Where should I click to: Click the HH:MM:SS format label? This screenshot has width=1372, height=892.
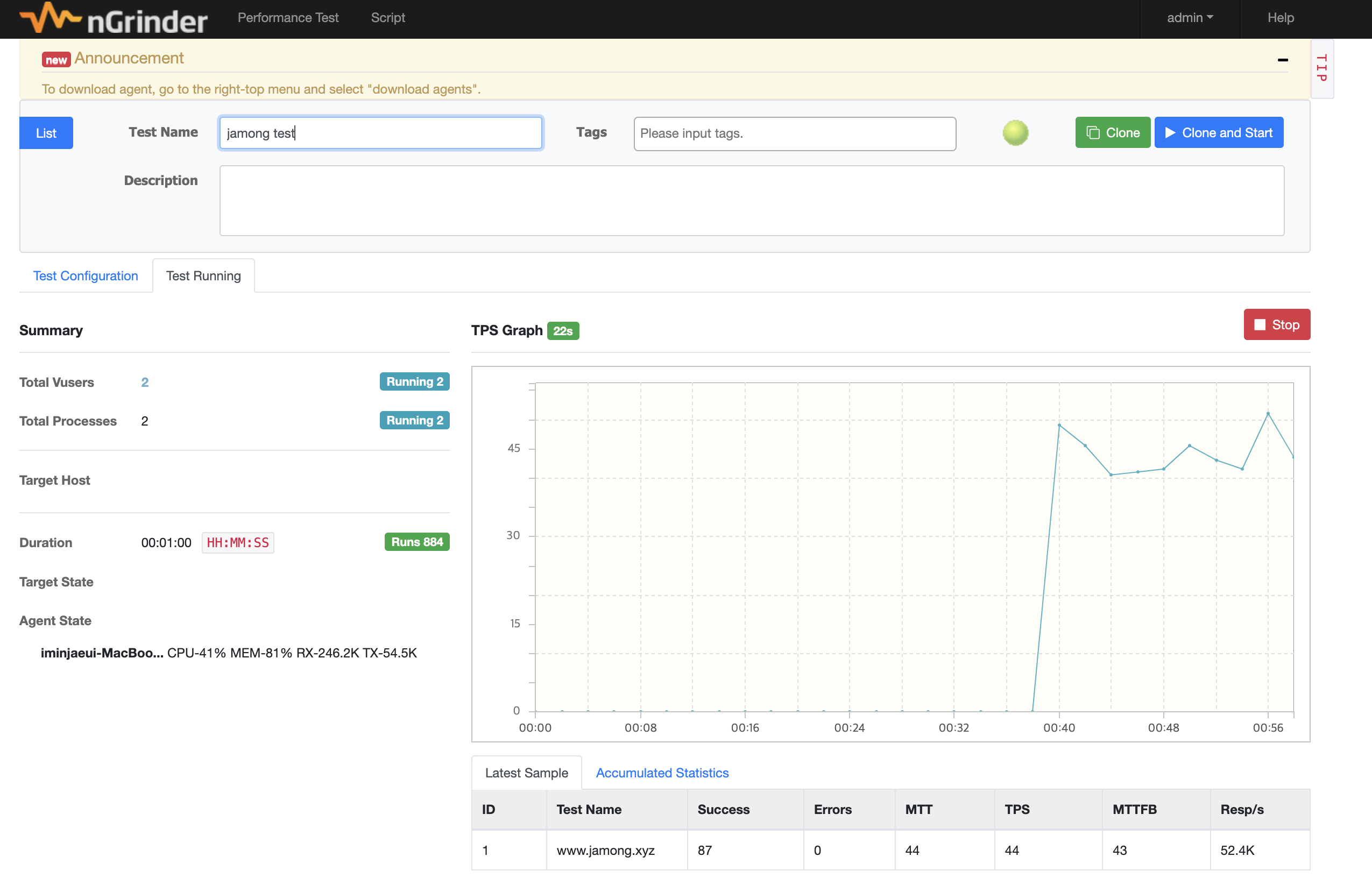(237, 543)
